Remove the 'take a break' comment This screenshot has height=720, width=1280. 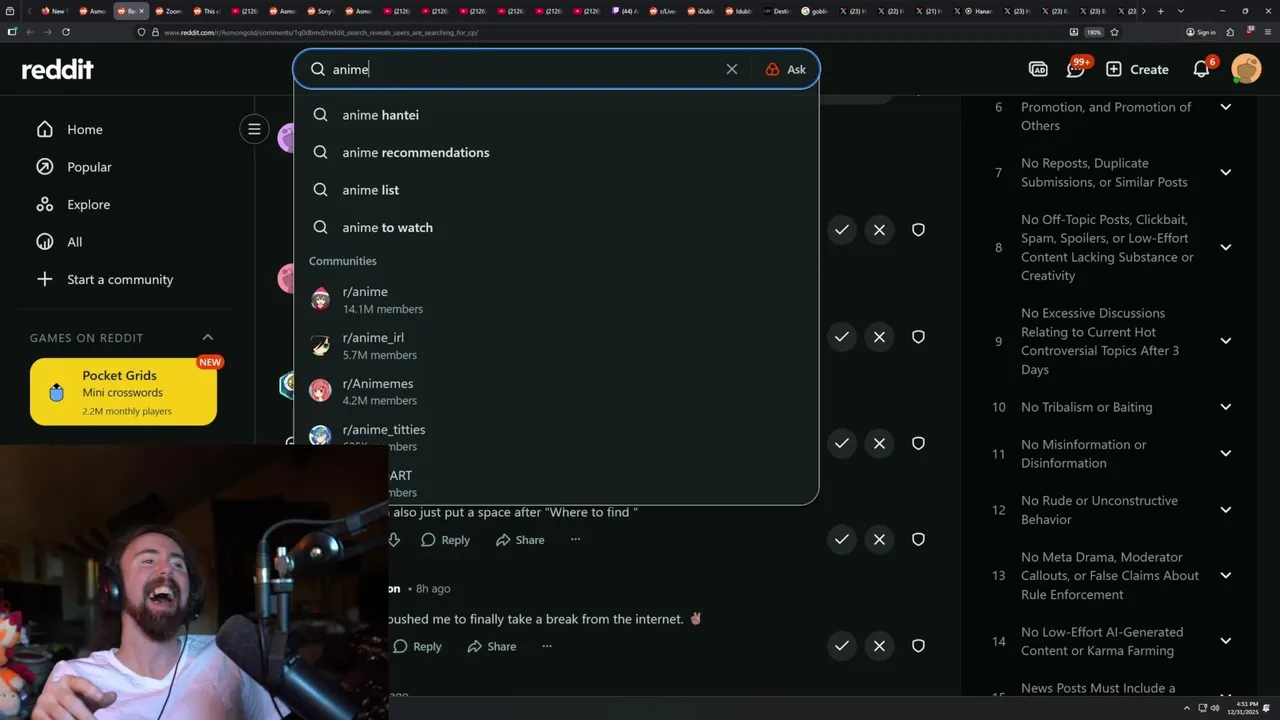[x=879, y=646]
